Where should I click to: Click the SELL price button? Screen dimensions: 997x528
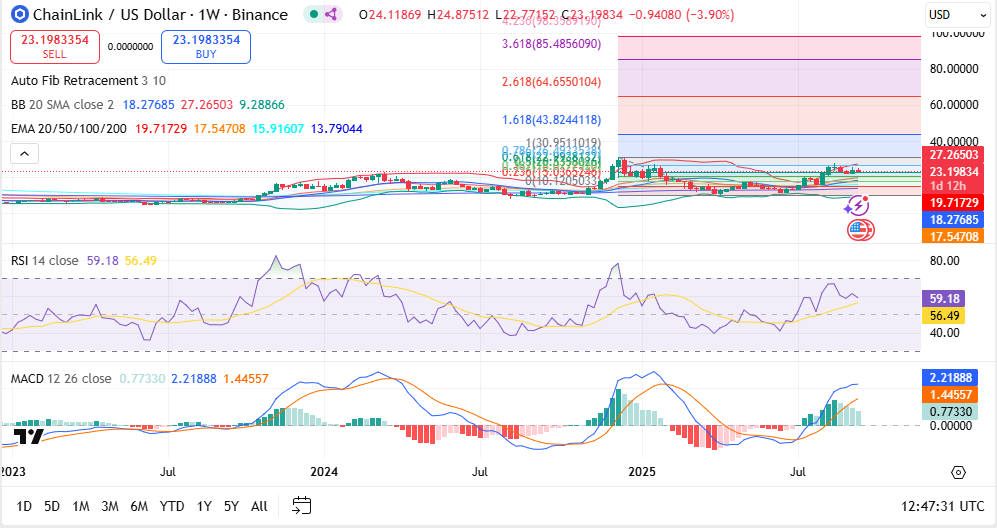pyautogui.click(x=54, y=46)
